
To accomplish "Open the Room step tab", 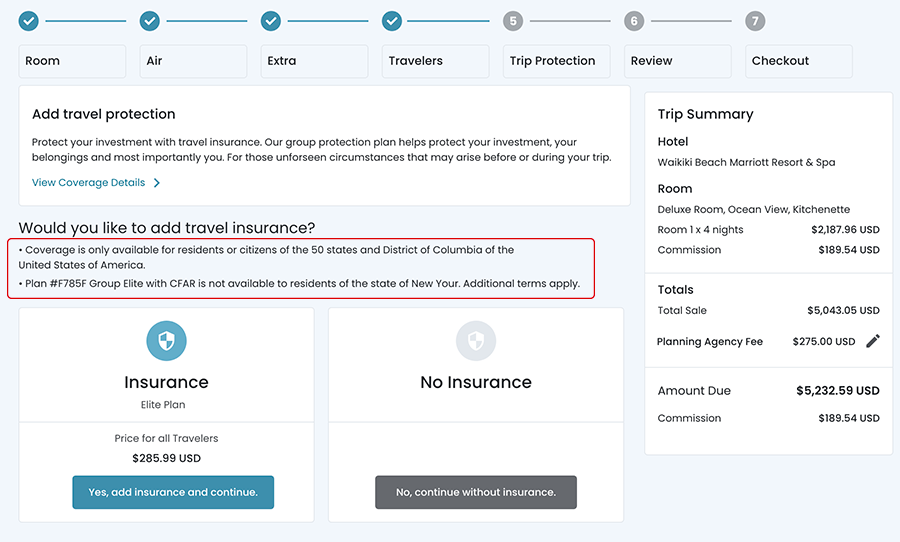I will [x=72, y=61].
